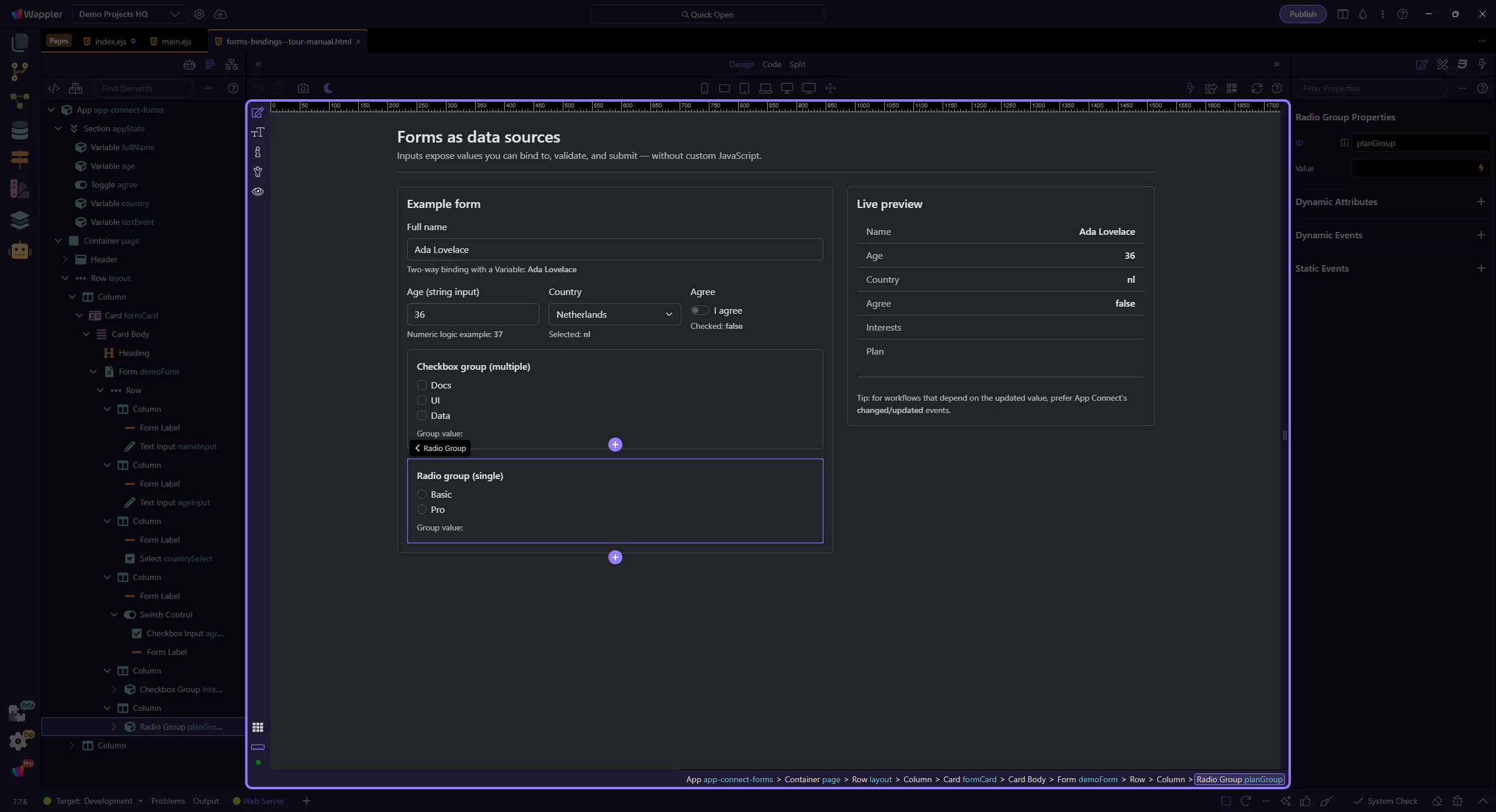Open the Netherlands country dropdown
Viewport: 1496px width, 812px height.
(614, 314)
